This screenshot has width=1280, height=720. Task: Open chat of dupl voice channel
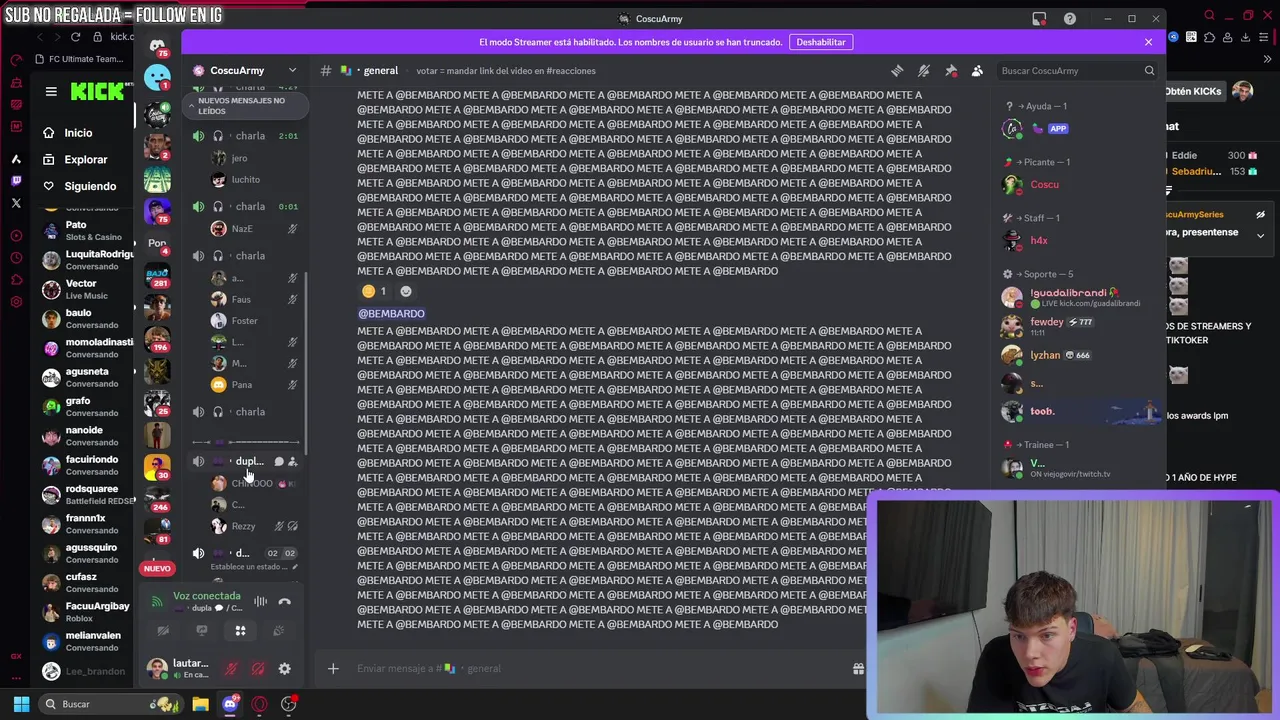(x=279, y=462)
